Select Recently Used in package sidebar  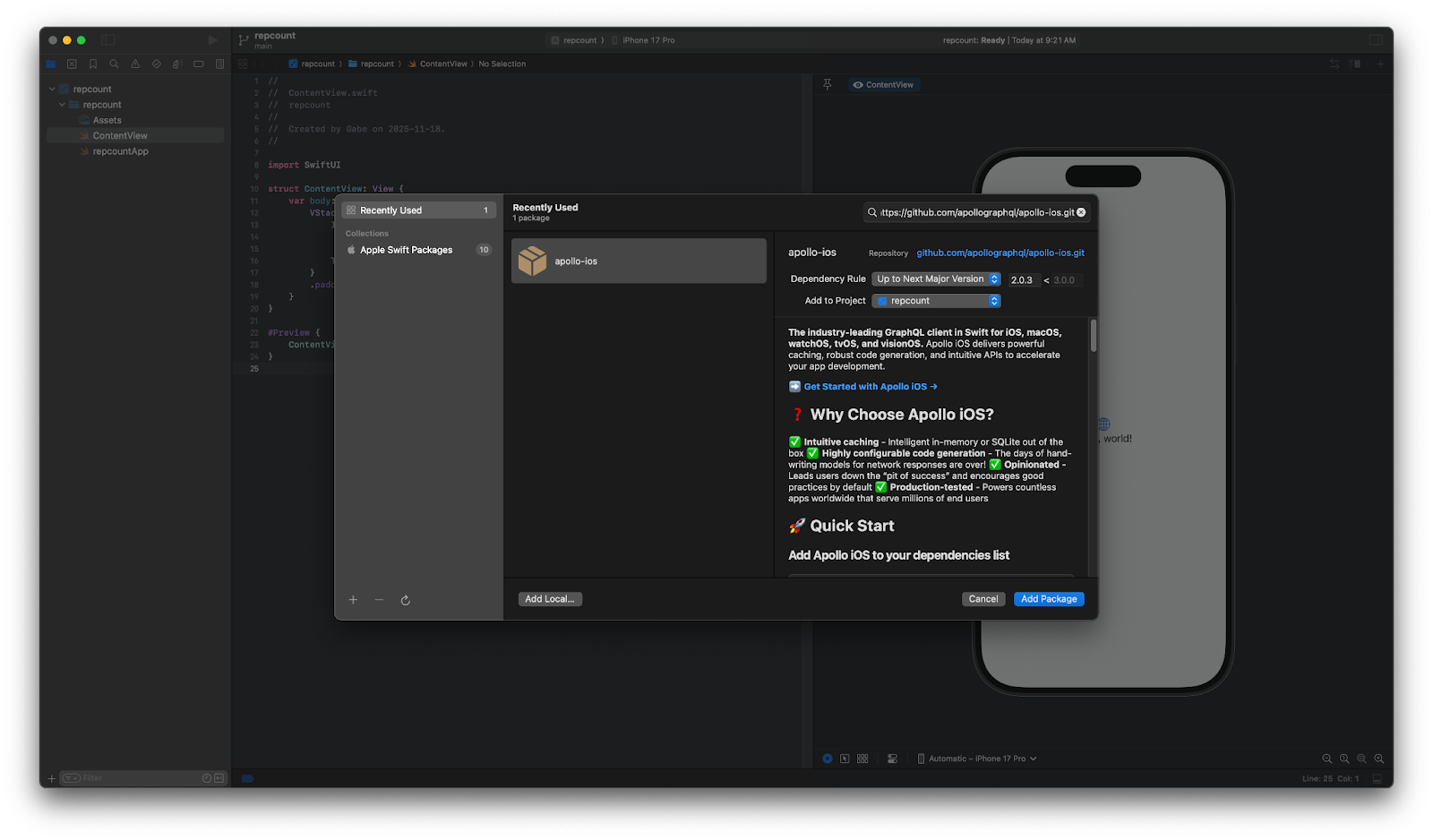click(418, 210)
